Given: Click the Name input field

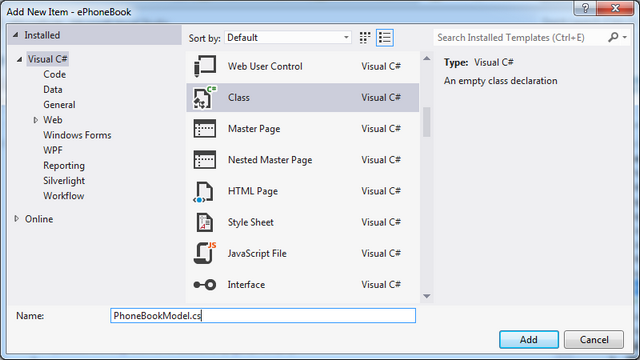Looking at the screenshot, I should [x=263, y=316].
